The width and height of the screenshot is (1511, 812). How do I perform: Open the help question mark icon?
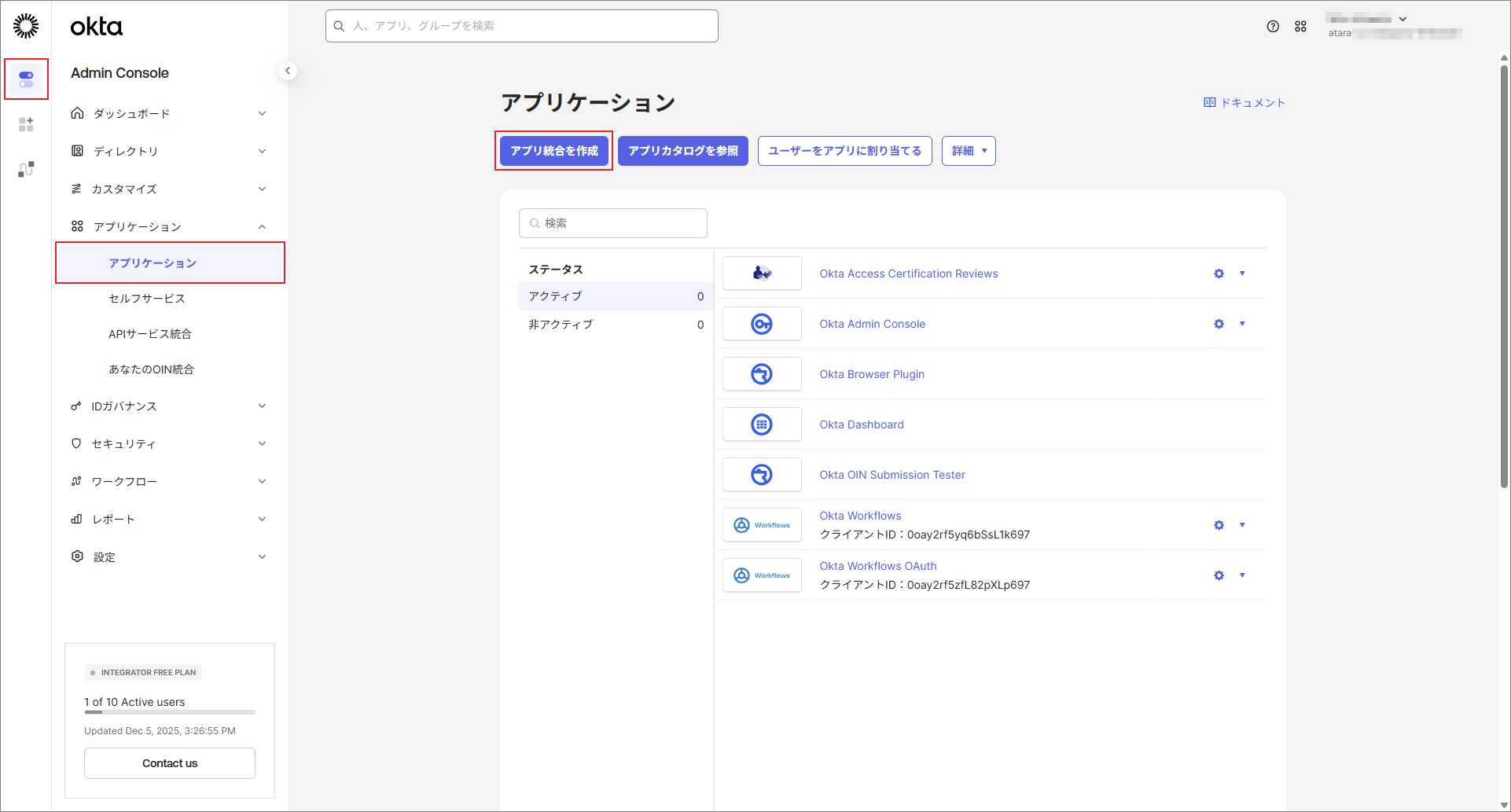tap(1273, 27)
